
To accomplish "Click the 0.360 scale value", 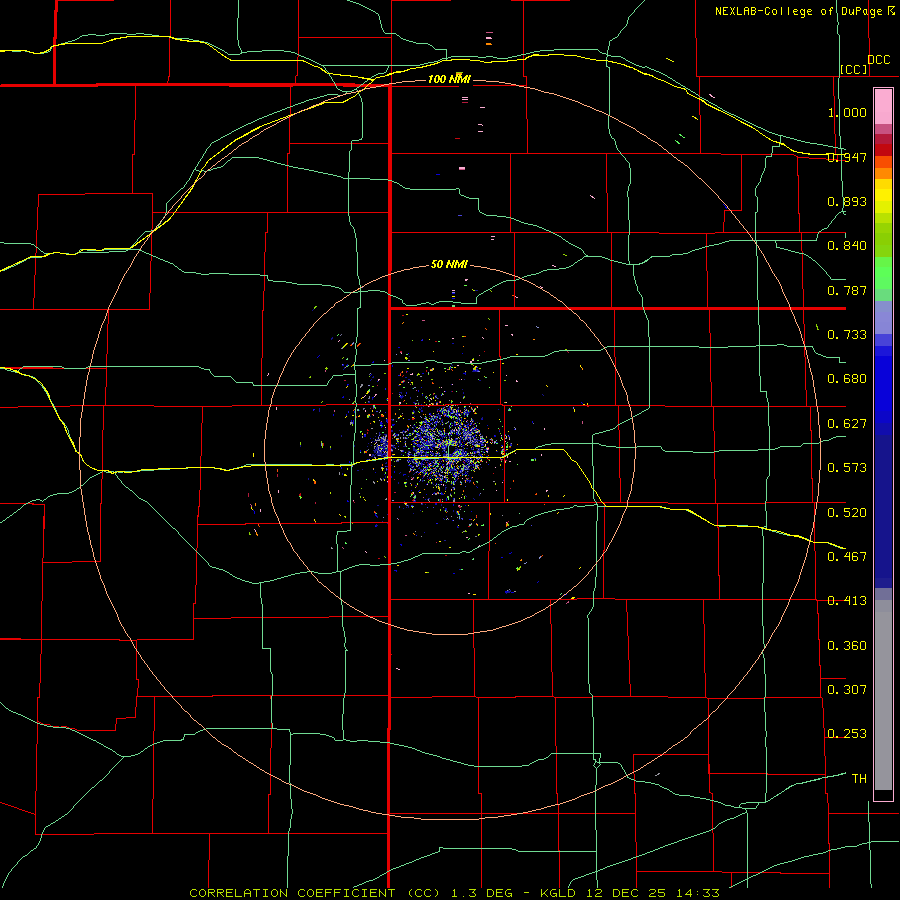I will pos(847,645).
